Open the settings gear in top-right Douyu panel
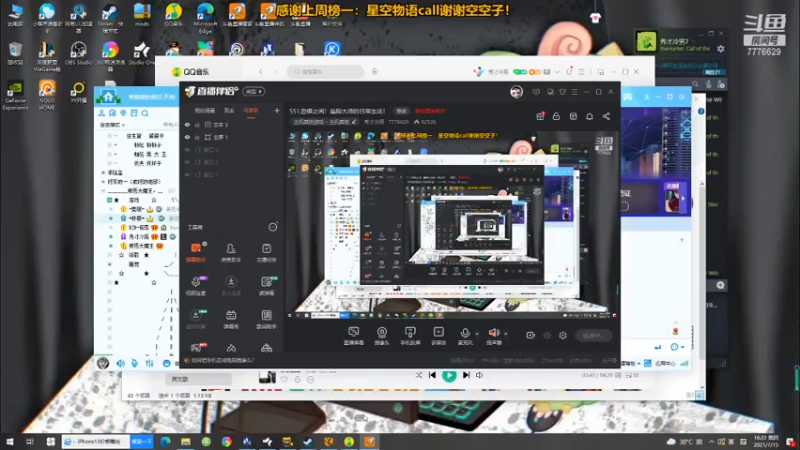800x450 pixels. click(720, 49)
